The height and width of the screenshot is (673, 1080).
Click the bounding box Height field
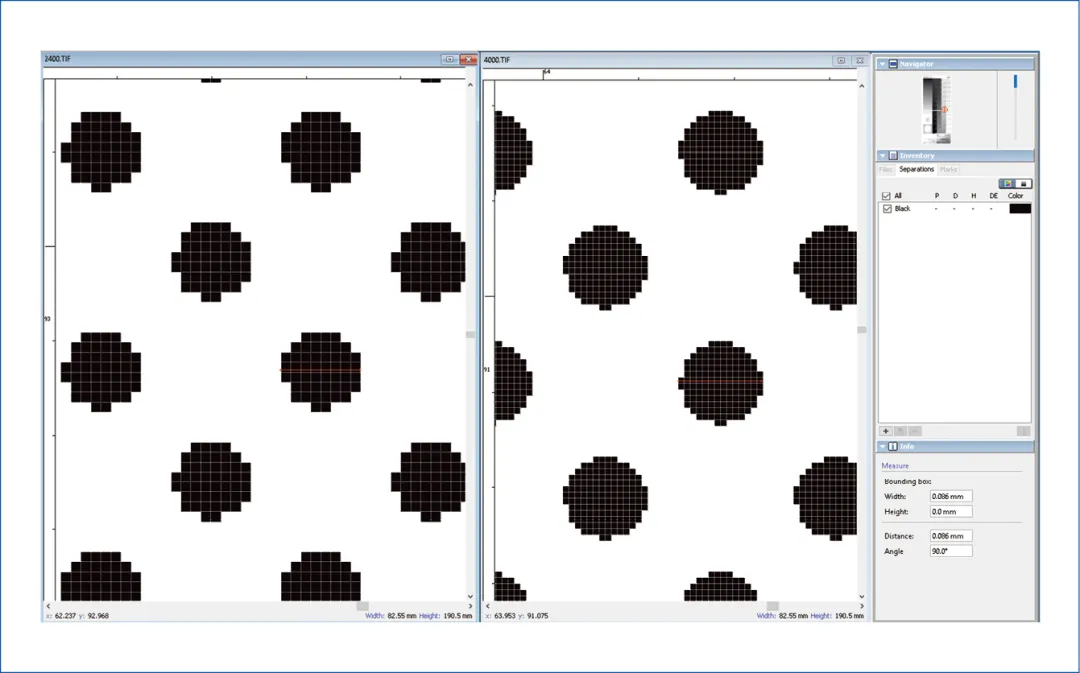coord(951,512)
